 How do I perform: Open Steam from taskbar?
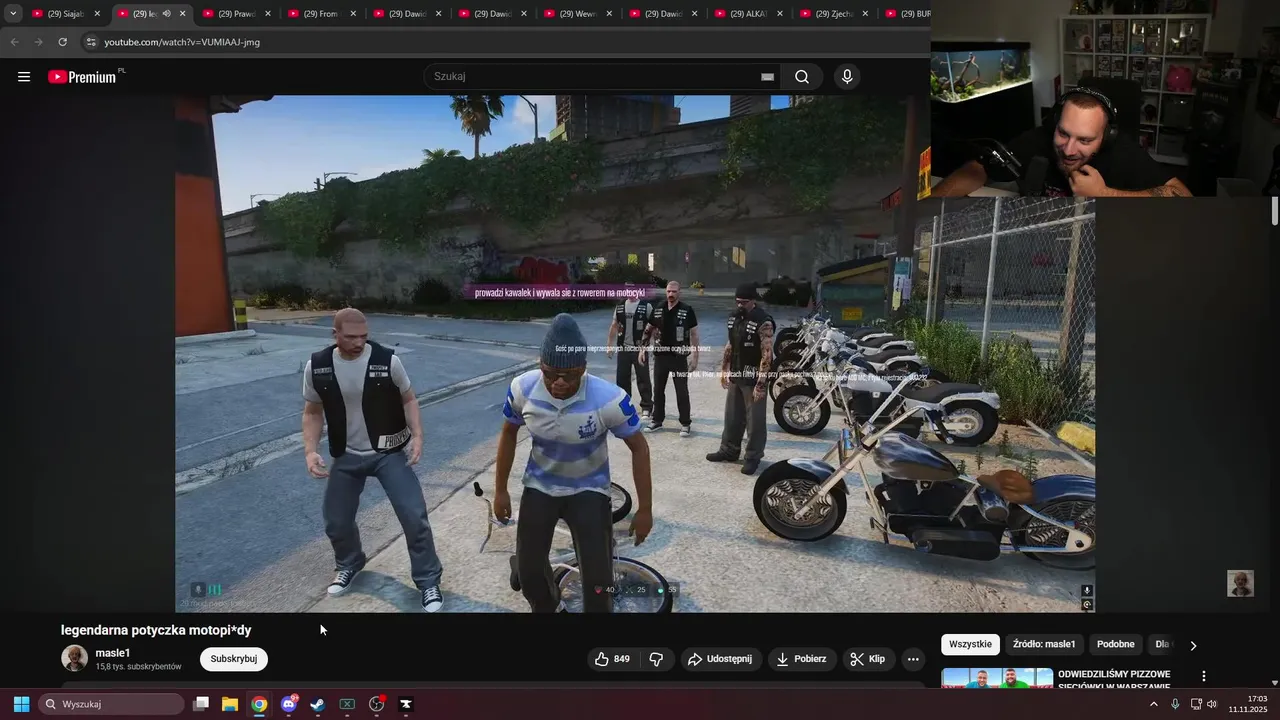tap(318, 704)
